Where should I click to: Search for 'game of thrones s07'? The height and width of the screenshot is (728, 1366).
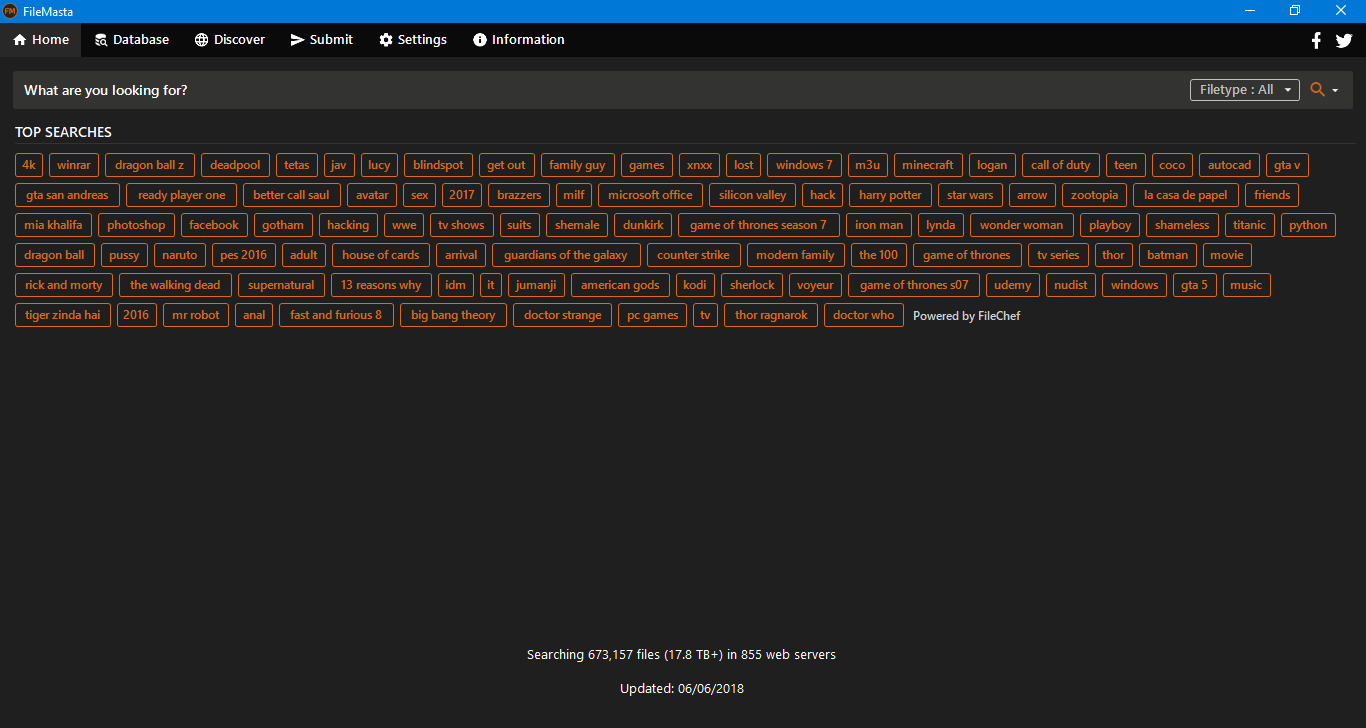(x=915, y=285)
